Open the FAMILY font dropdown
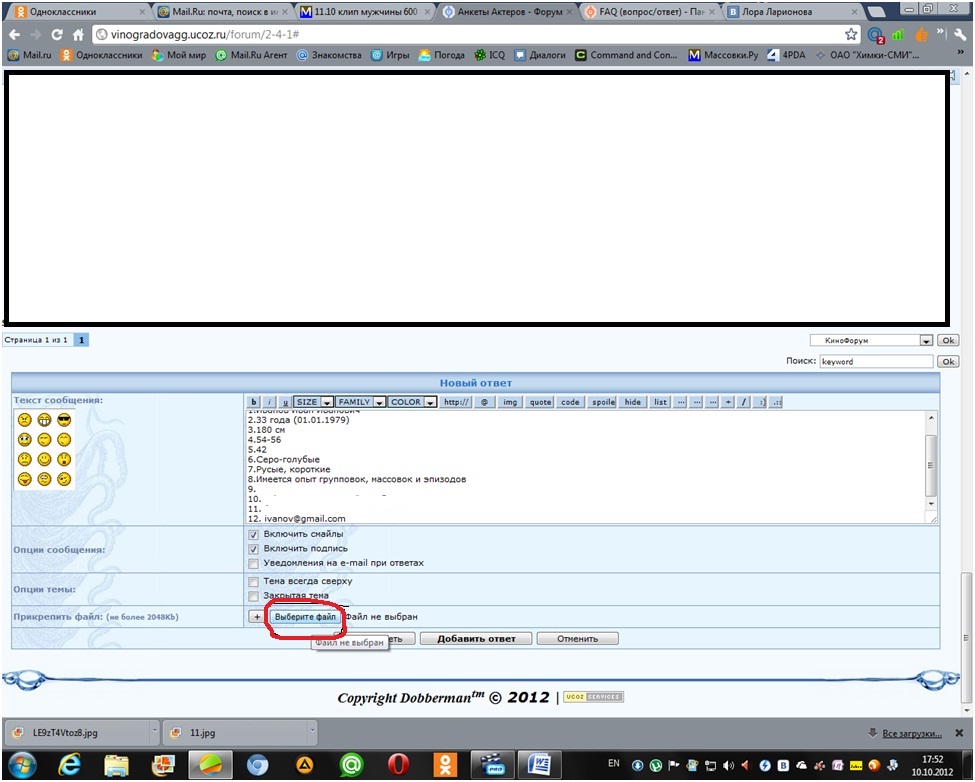Screen dimensions: 975x782 coord(361,402)
